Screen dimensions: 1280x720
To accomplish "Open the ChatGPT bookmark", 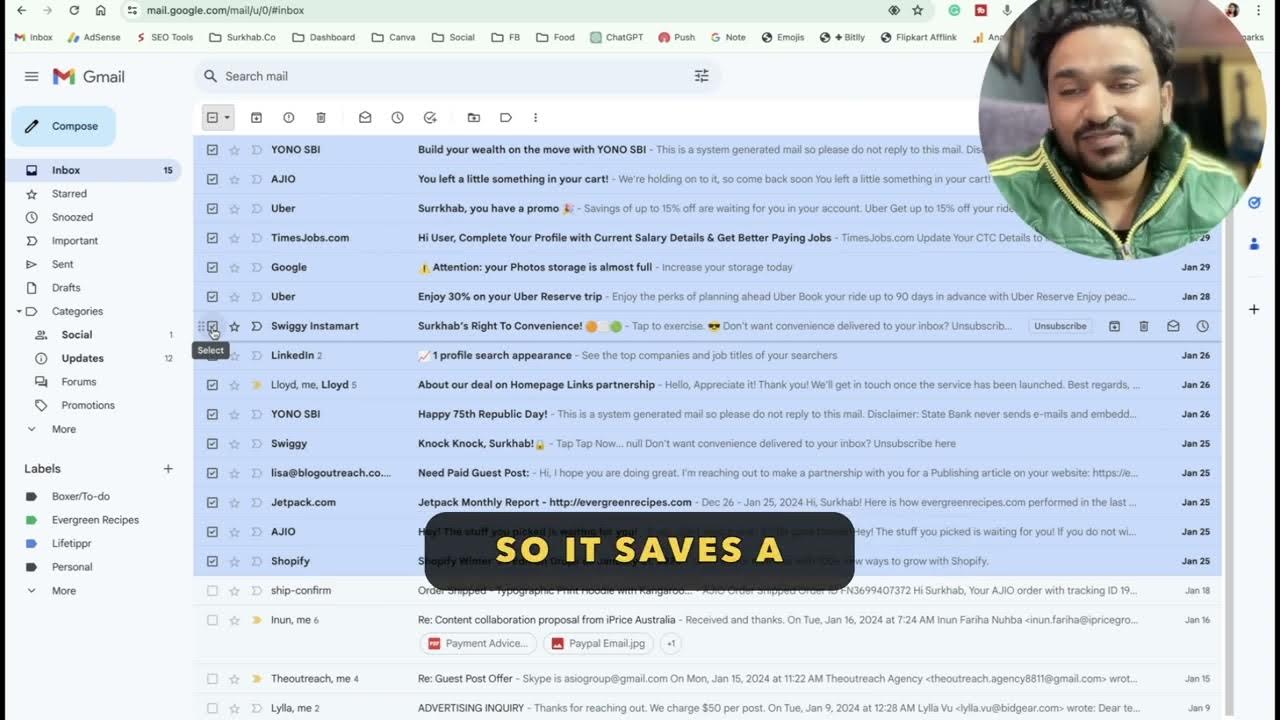I will pos(617,37).
